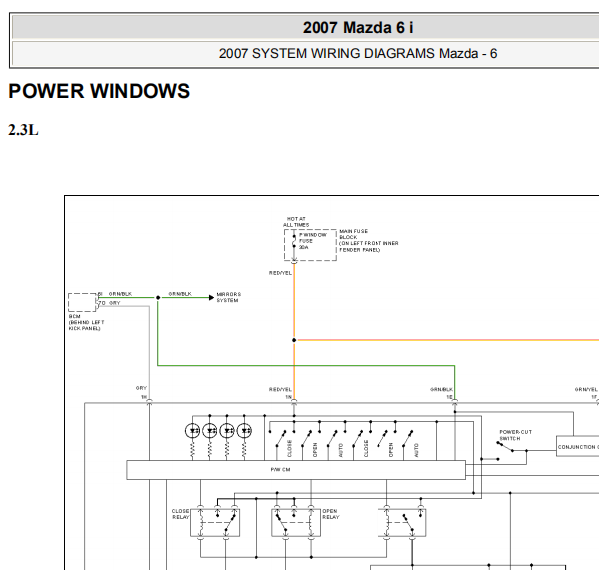This screenshot has height=570, width=599.
Task: Click the 'POWER WINDOWS' heading
Action: pyautogui.click(x=99, y=91)
